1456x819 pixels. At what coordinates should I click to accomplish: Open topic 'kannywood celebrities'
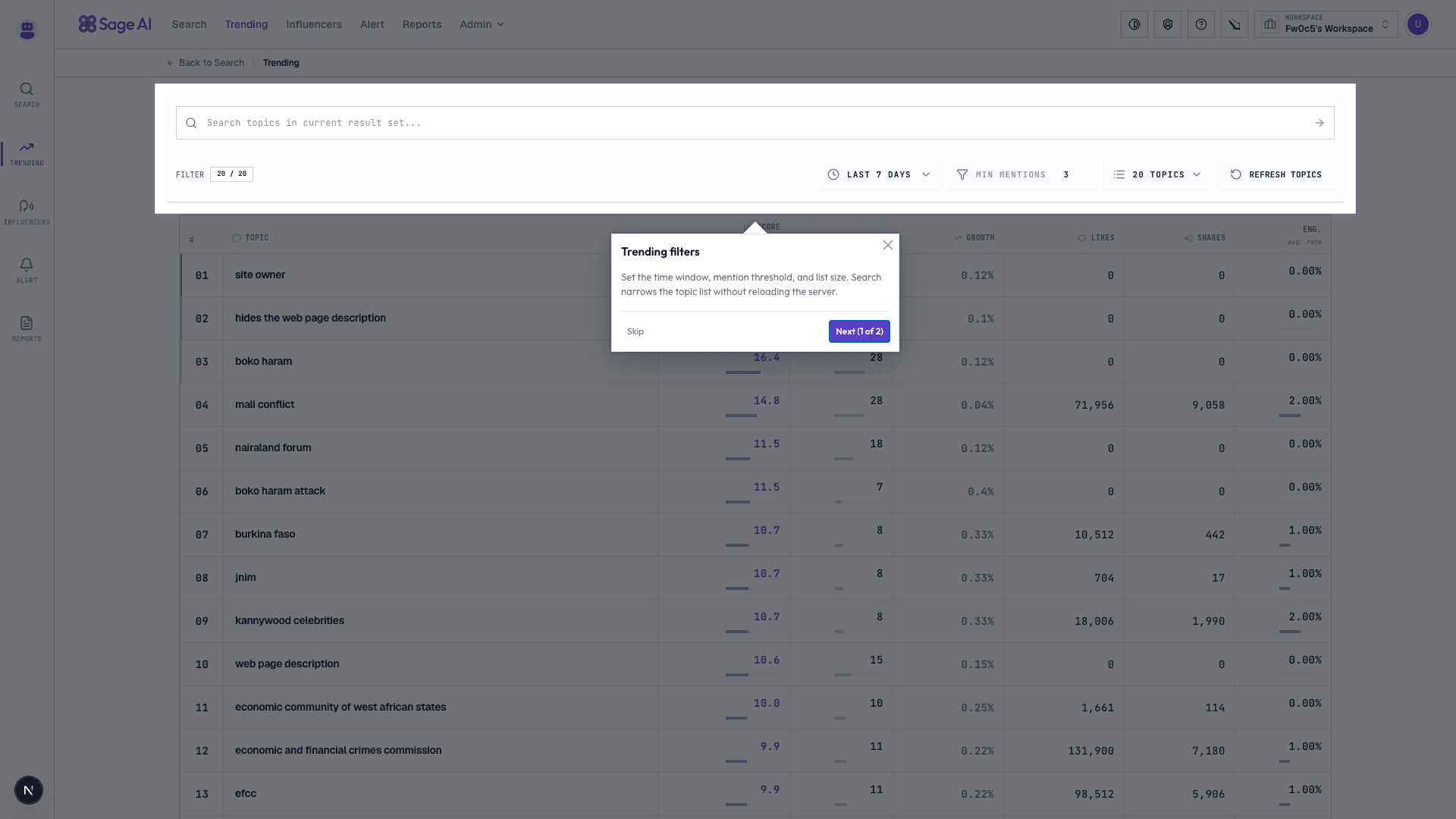coord(290,621)
